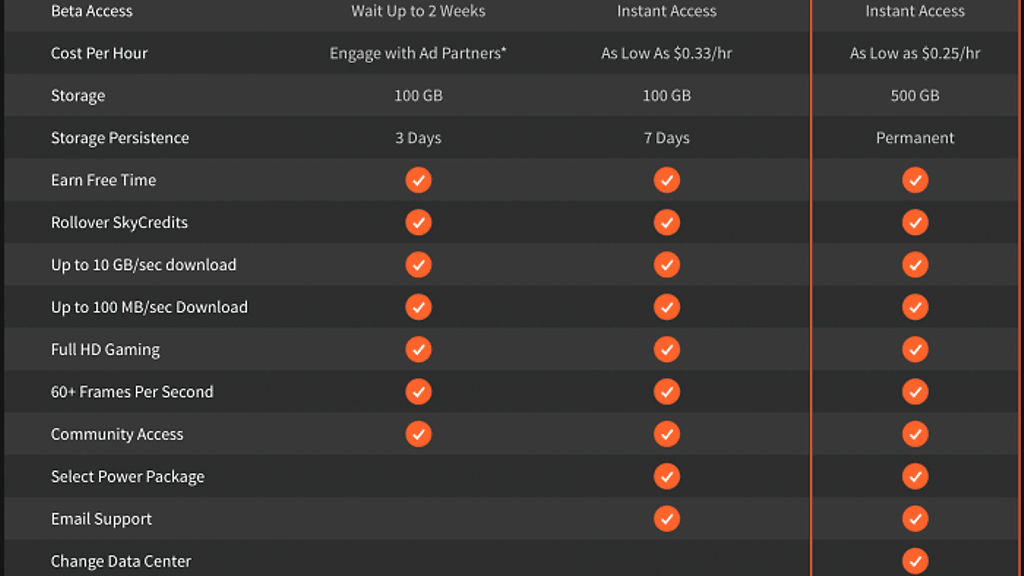Select the "As Low As $0.33/hr" price
This screenshot has width=1024, height=576.
[x=666, y=53]
